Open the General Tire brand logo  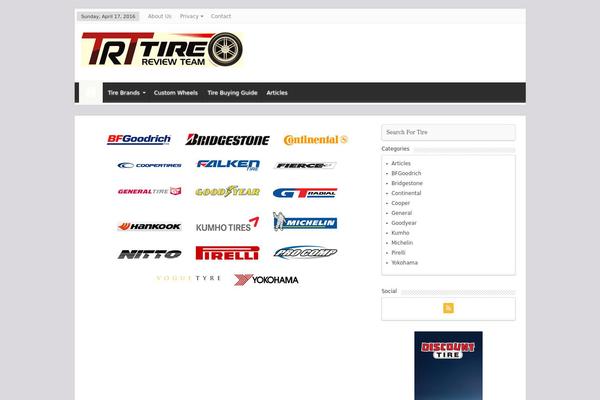pyautogui.click(x=150, y=191)
